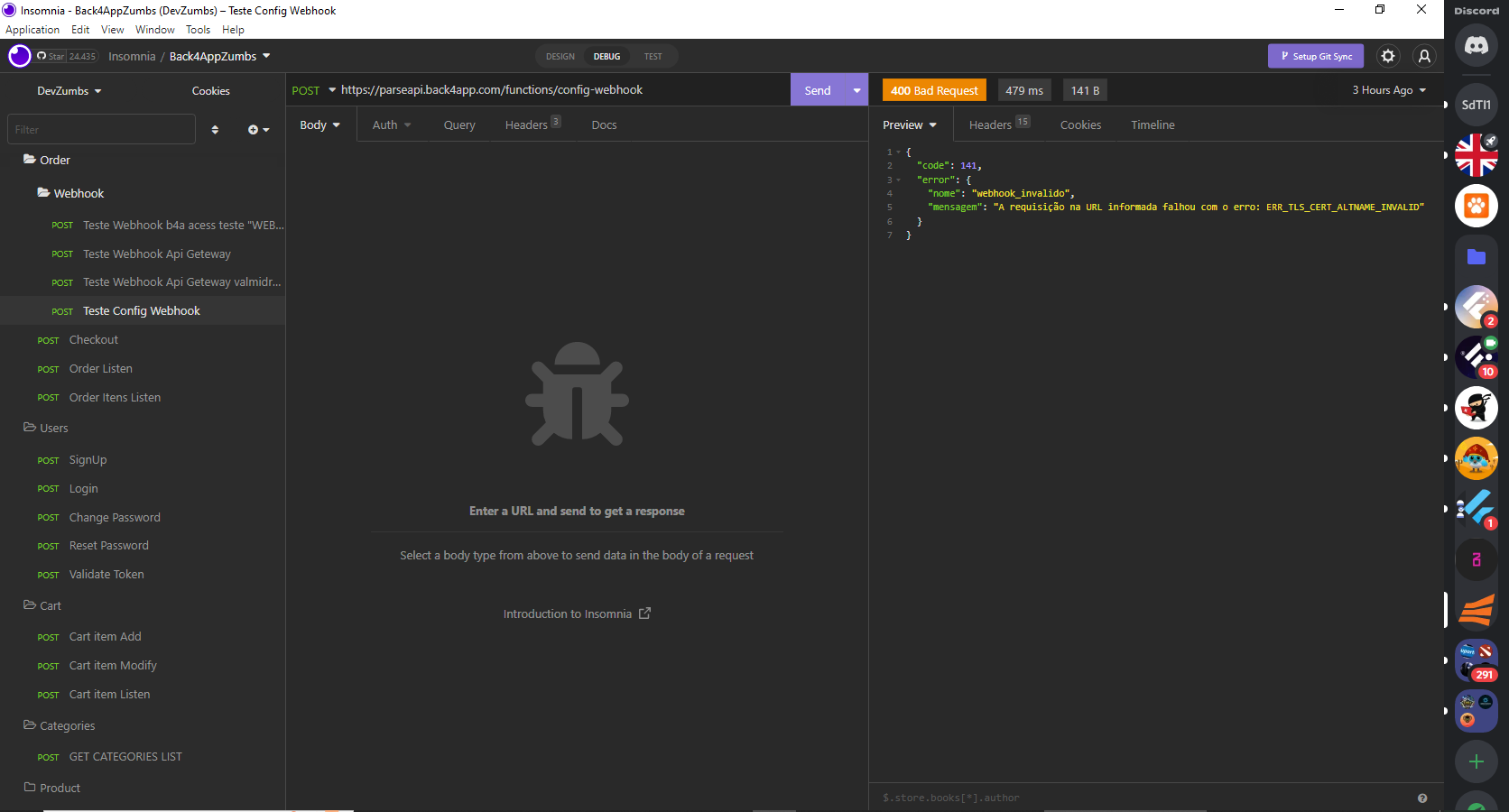Select the Checkout request
Screen dimensions: 1509x812
(x=93, y=340)
